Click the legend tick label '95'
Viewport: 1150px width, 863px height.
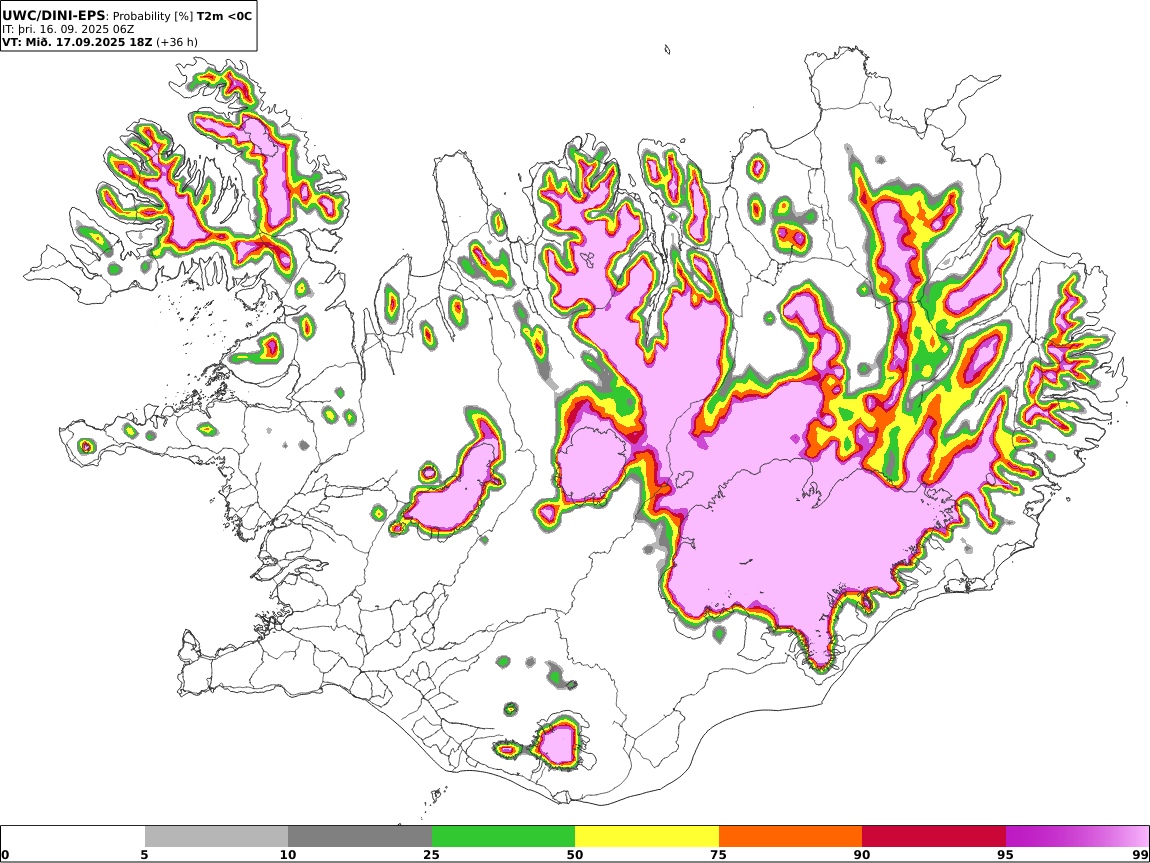pyautogui.click(x=1005, y=855)
